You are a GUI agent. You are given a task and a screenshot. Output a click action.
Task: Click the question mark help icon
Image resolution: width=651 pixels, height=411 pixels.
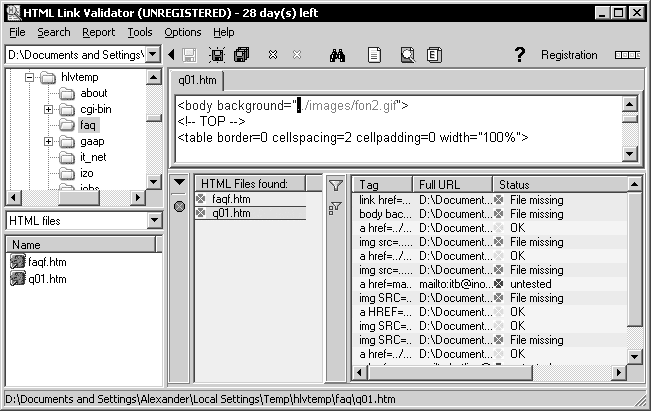click(x=519, y=55)
